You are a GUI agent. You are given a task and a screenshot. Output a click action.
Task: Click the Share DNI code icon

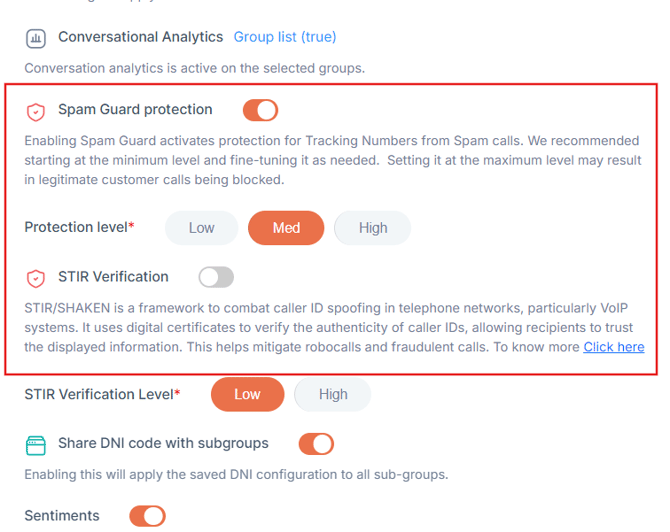pos(36,445)
